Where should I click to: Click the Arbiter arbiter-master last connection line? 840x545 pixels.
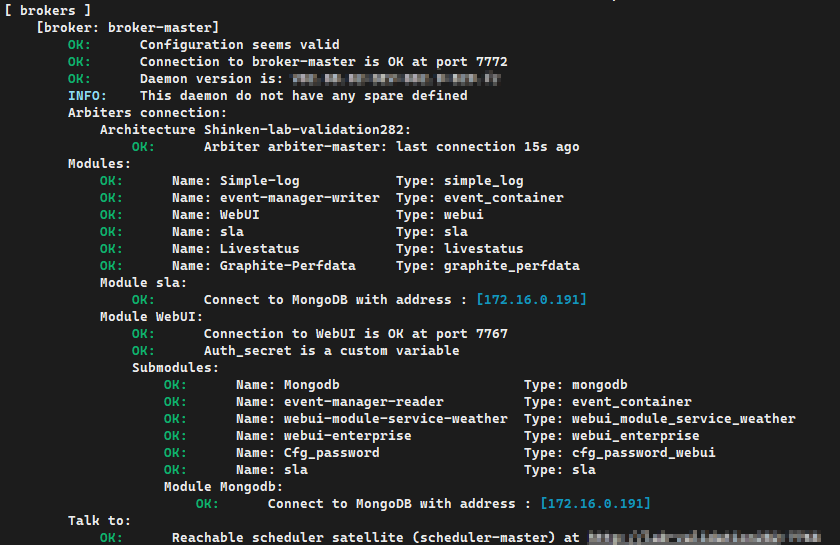(x=391, y=147)
